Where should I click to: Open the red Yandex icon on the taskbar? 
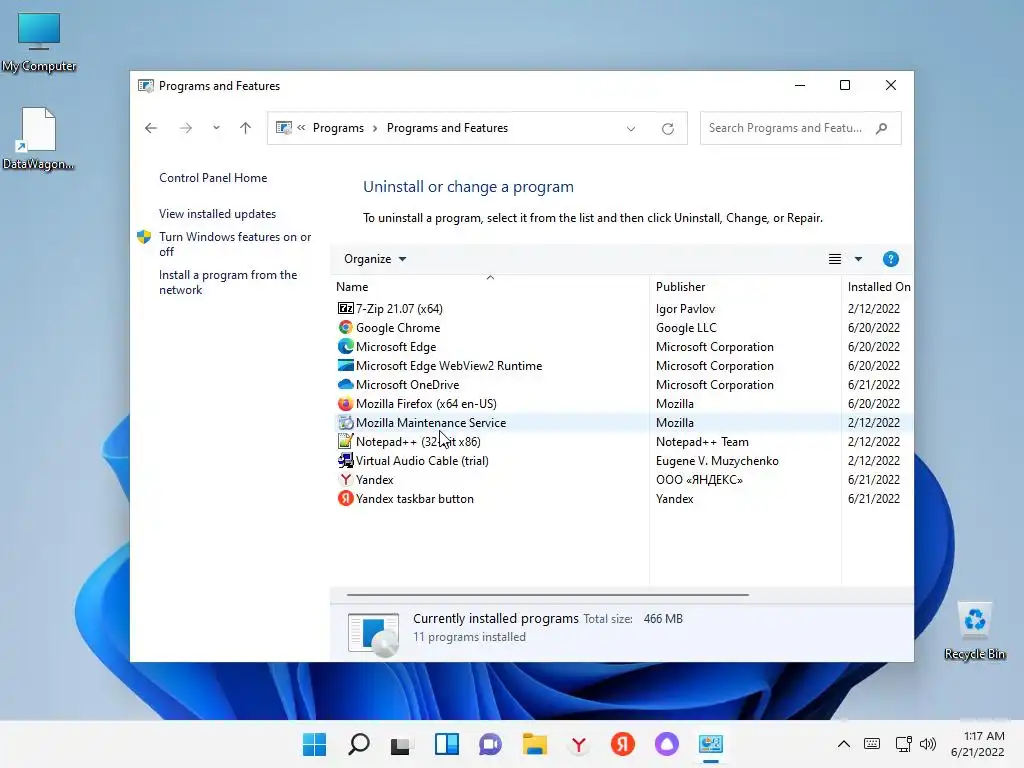point(622,744)
